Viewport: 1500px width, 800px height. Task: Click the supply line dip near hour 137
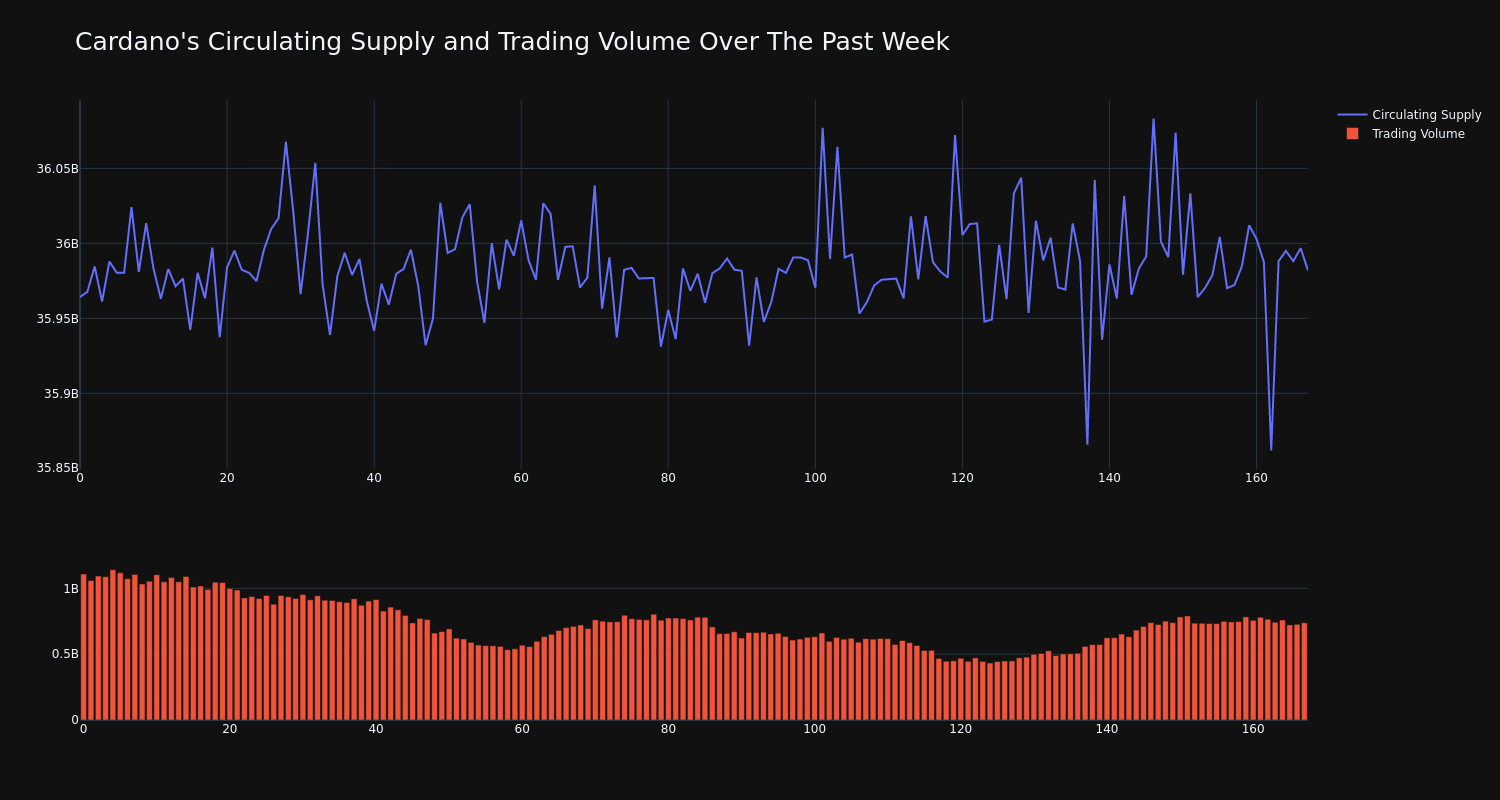coord(1087,444)
